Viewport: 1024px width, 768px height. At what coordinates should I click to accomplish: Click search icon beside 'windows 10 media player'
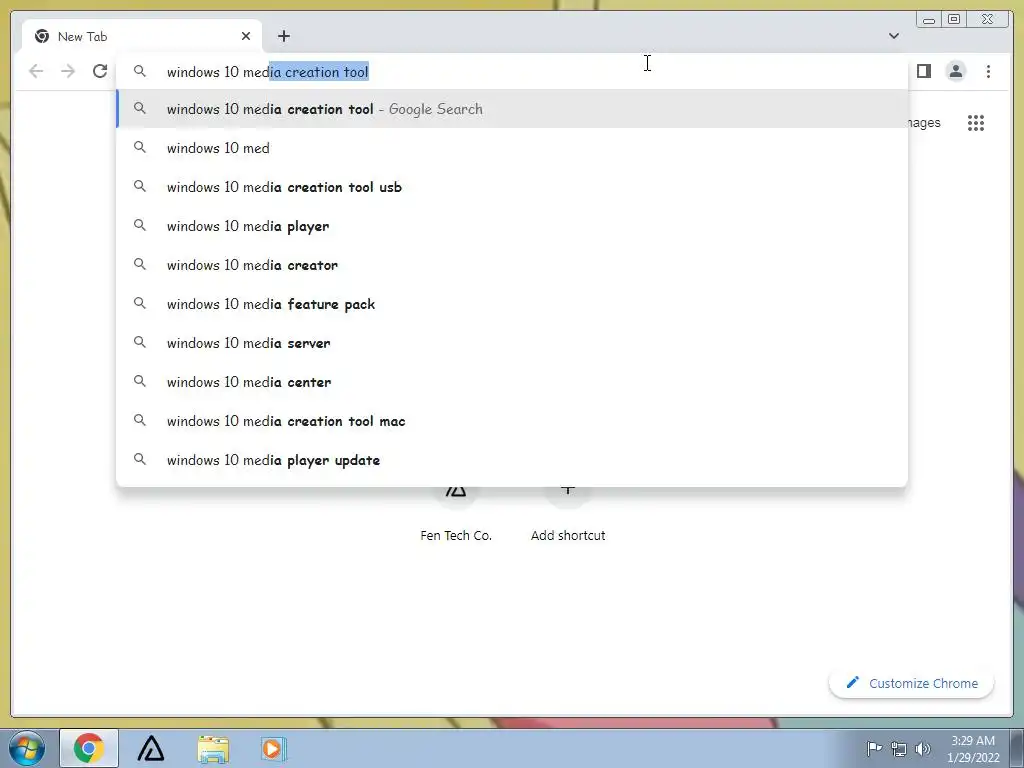tap(140, 225)
